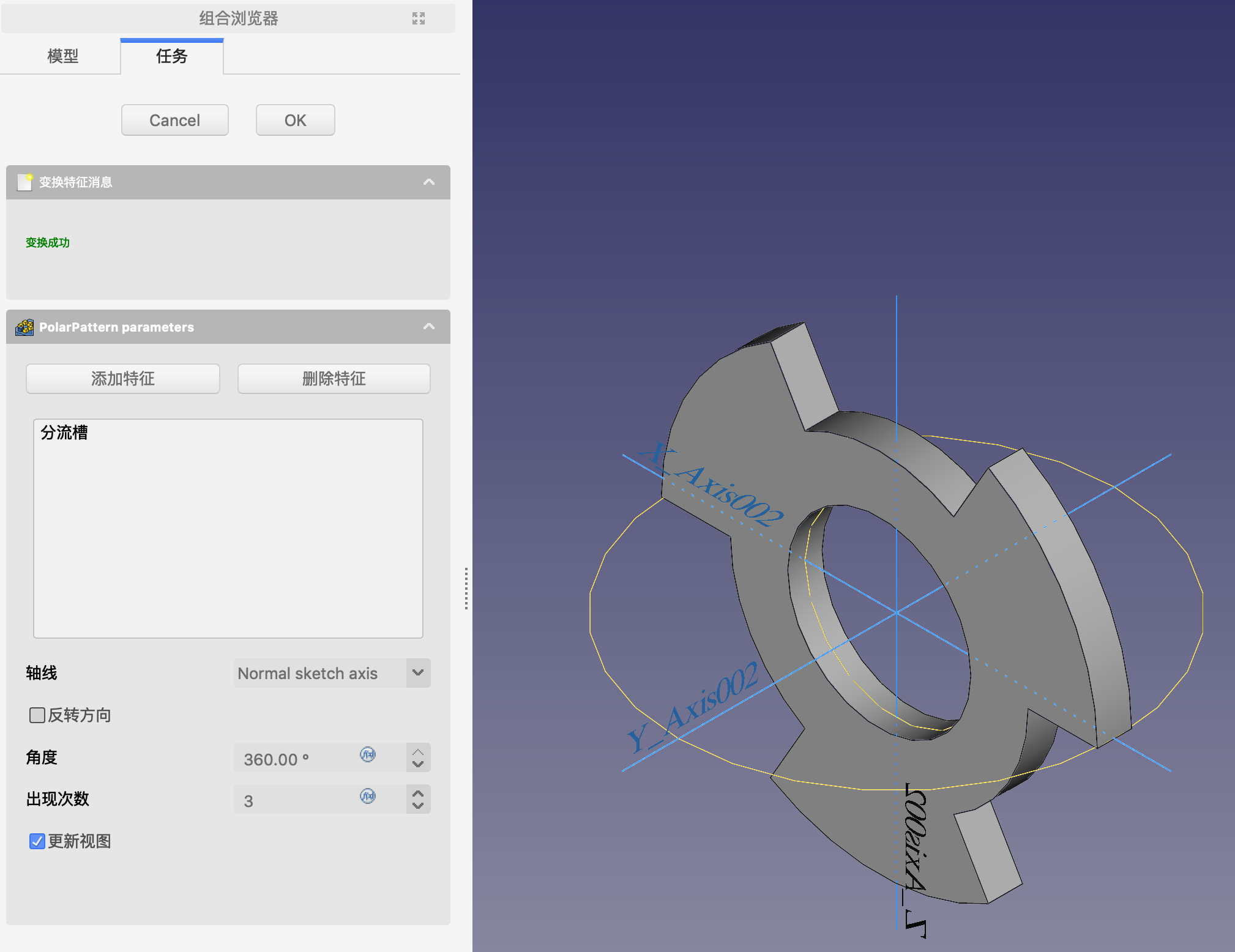Decrease the occurrences count with down arrow

418,805
